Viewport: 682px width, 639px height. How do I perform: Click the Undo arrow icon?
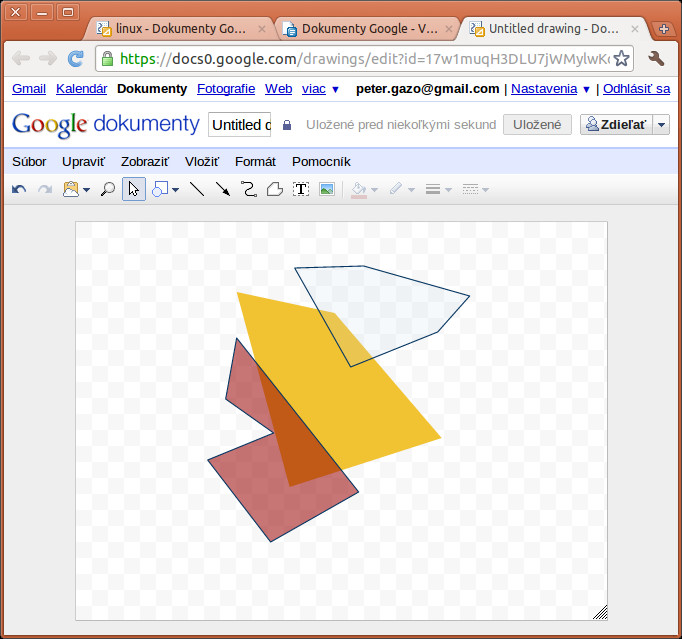tap(19, 189)
